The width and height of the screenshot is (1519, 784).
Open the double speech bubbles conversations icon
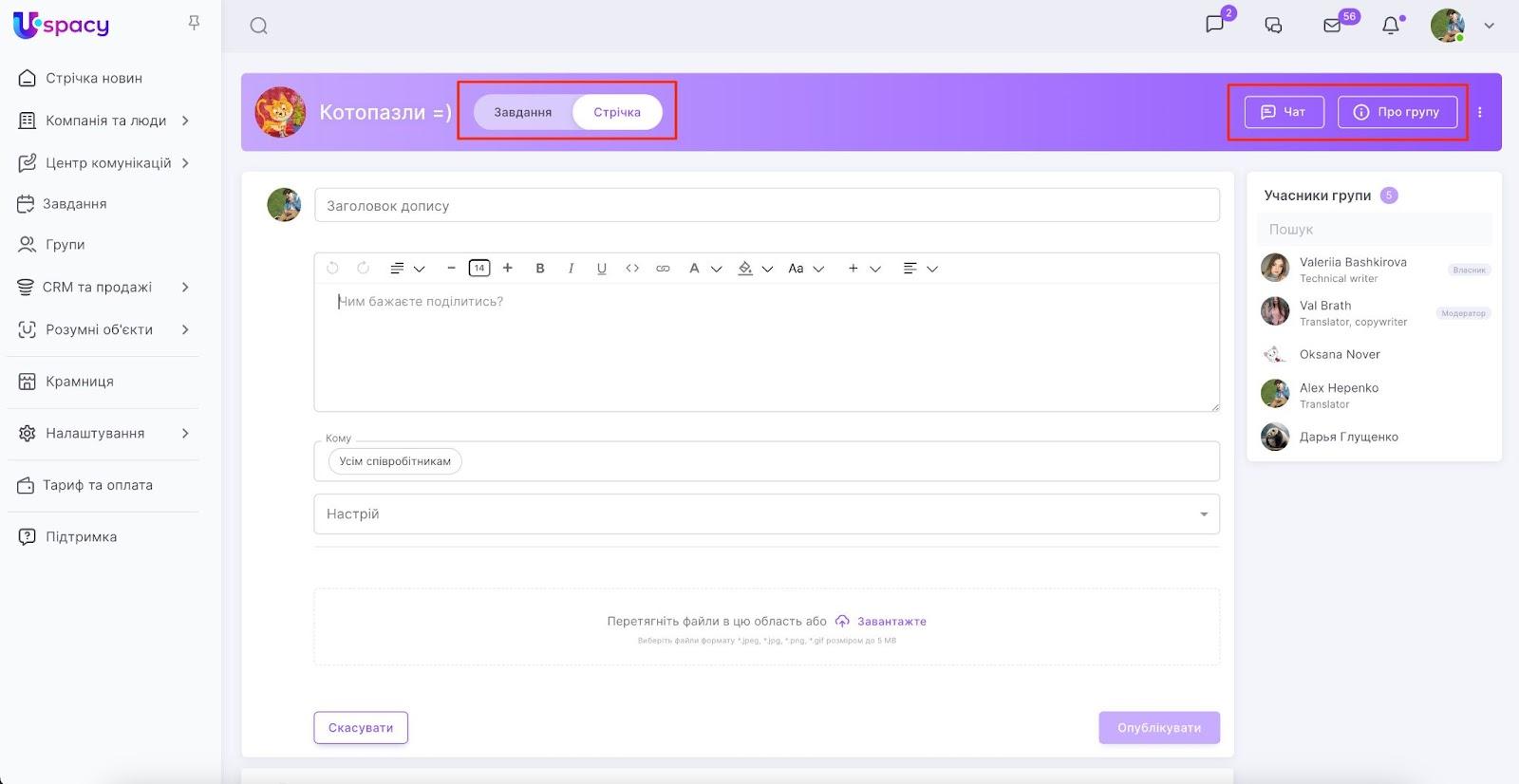[x=1274, y=26]
